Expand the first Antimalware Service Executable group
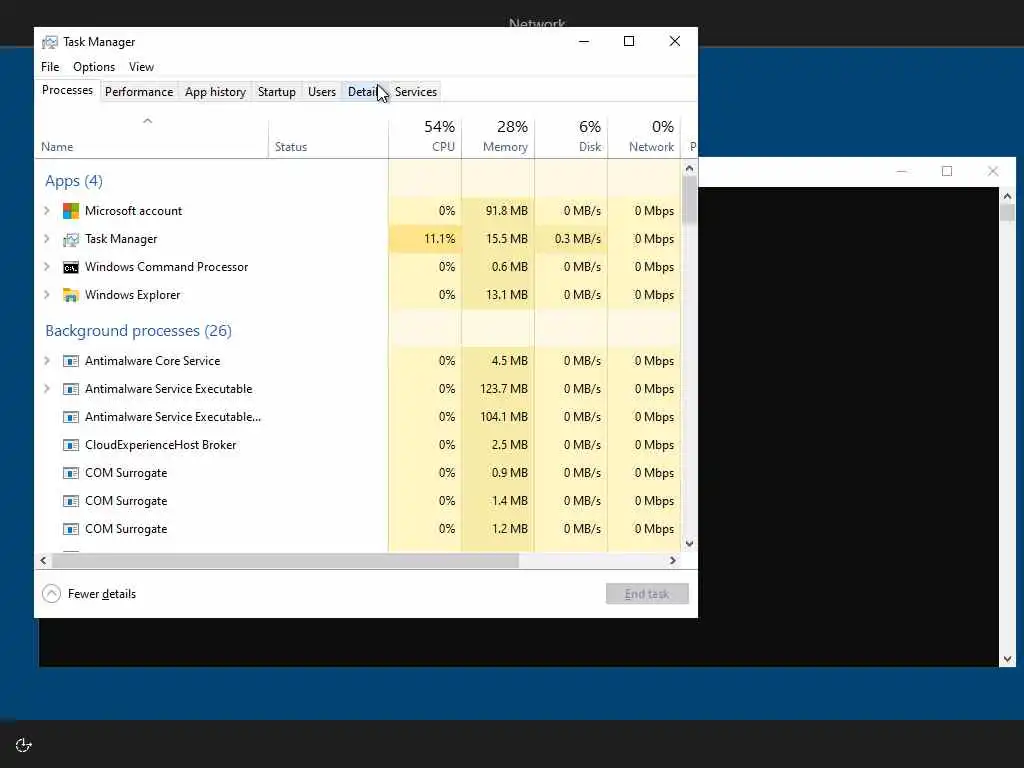Screen dimensions: 1024x768 46,389
